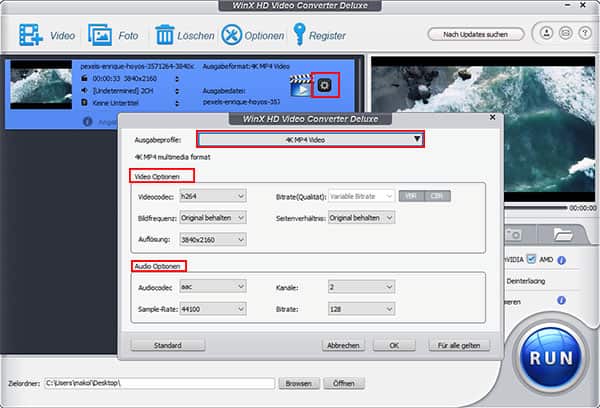Open the output folder icon tab
The width and height of the screenshot is (600, 408).
562,234
